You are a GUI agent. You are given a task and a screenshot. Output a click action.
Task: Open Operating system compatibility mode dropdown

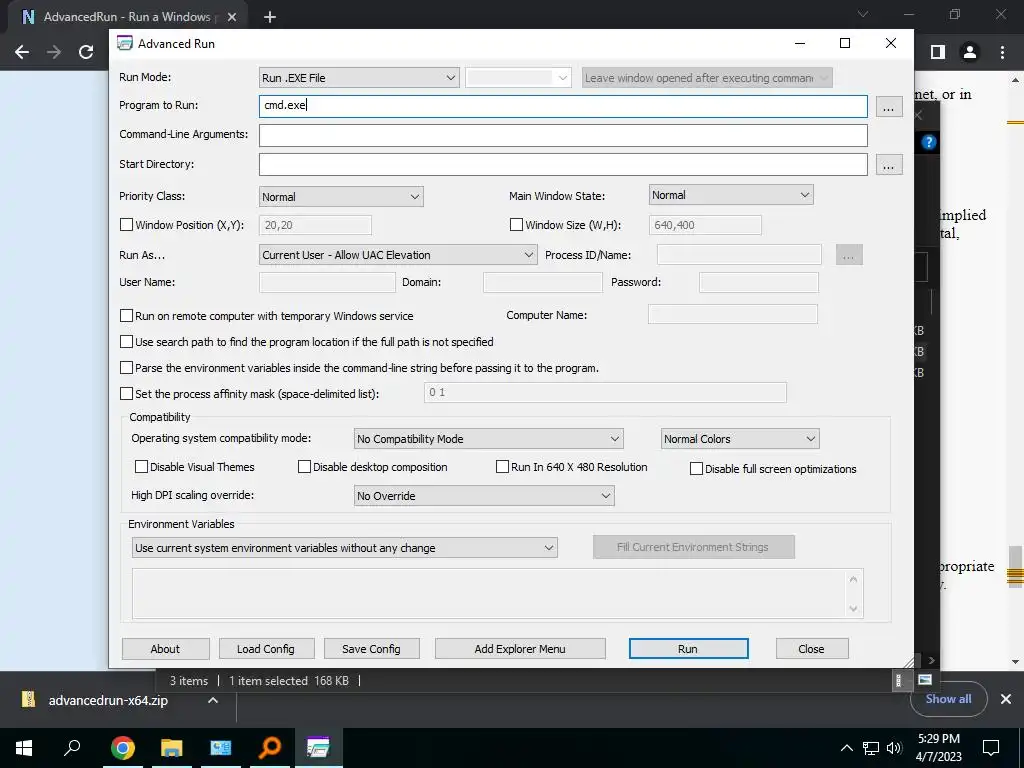click(x=488, y=439)
